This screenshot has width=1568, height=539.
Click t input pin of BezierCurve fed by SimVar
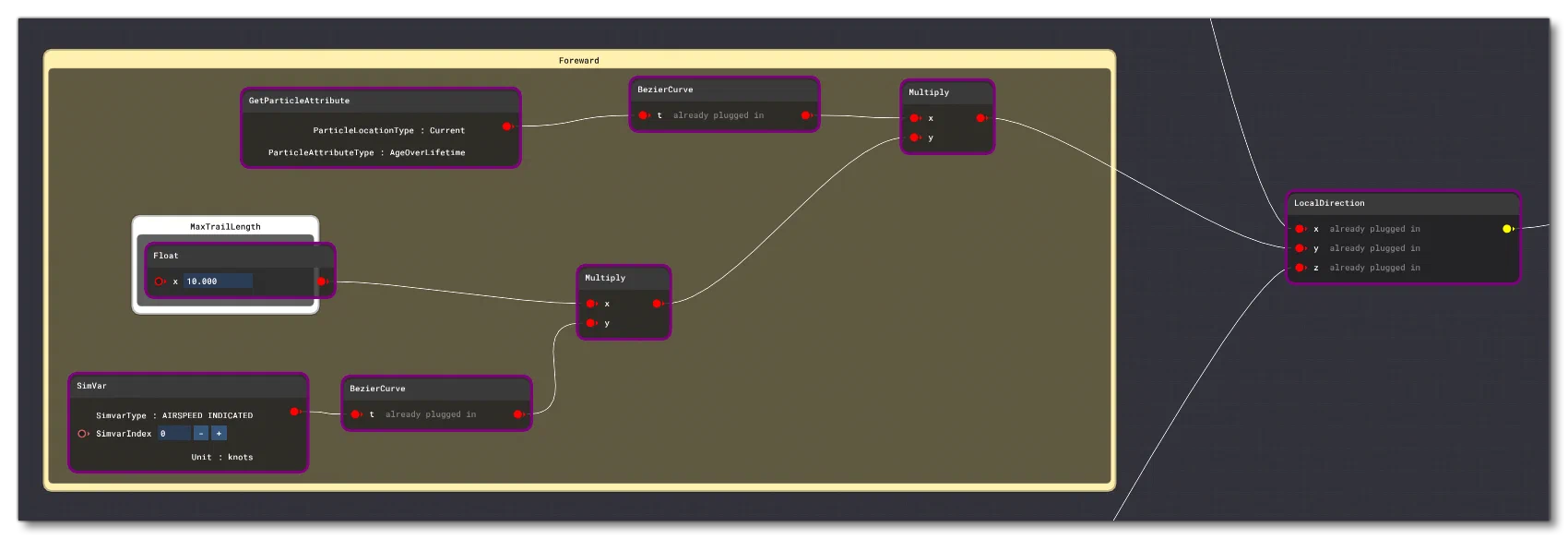[x=356, y=414]
